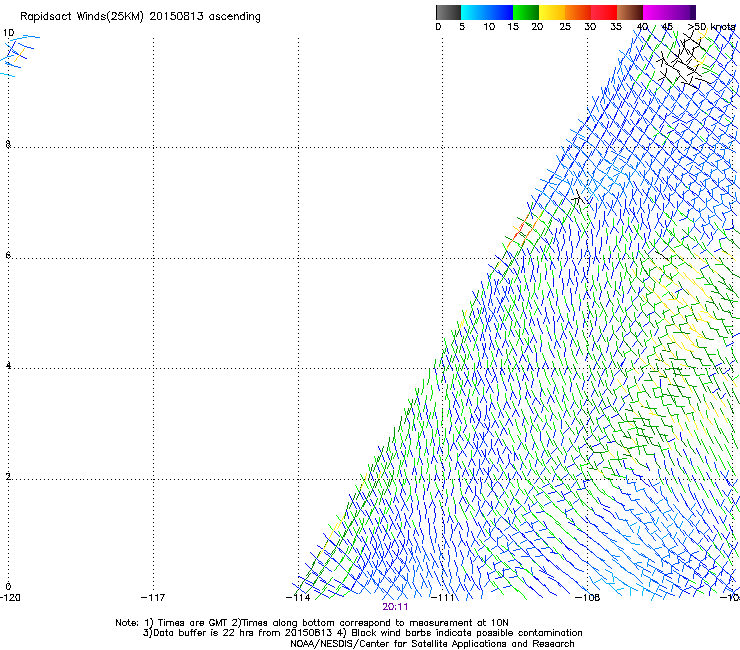
Task: Click the "10" latitude axis label
Action: (x=8, y=33)
